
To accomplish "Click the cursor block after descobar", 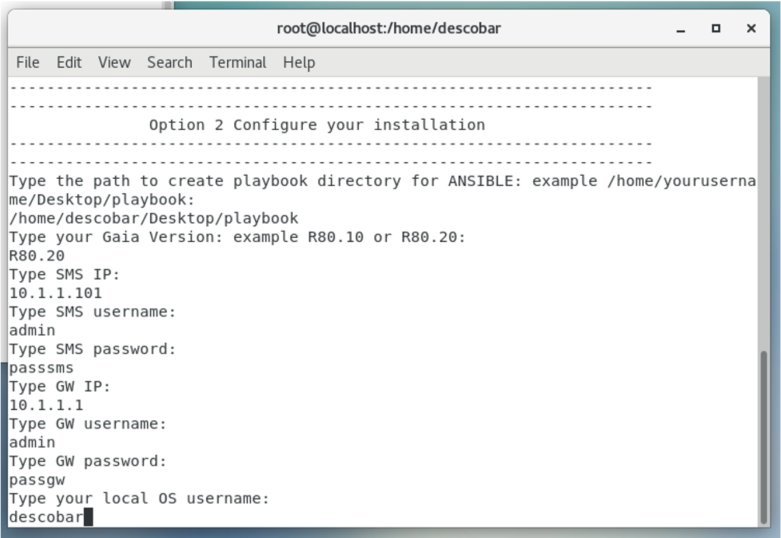I will pos(88,517).
